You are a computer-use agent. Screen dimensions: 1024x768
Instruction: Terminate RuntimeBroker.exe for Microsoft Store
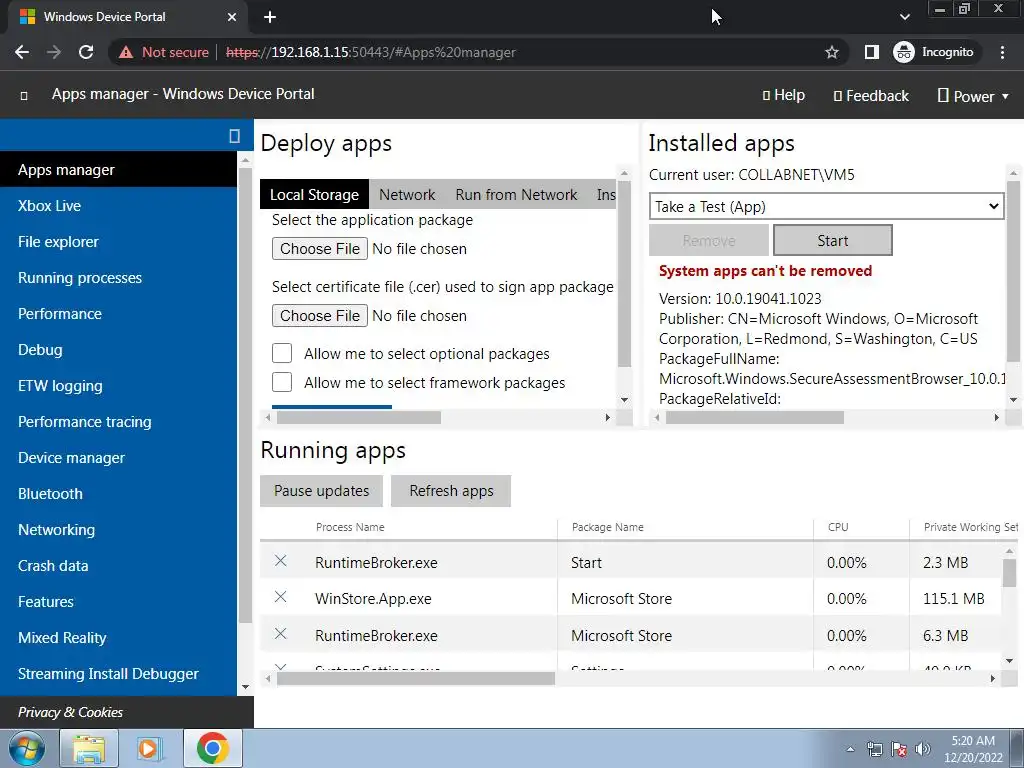[x=281, y=633]
